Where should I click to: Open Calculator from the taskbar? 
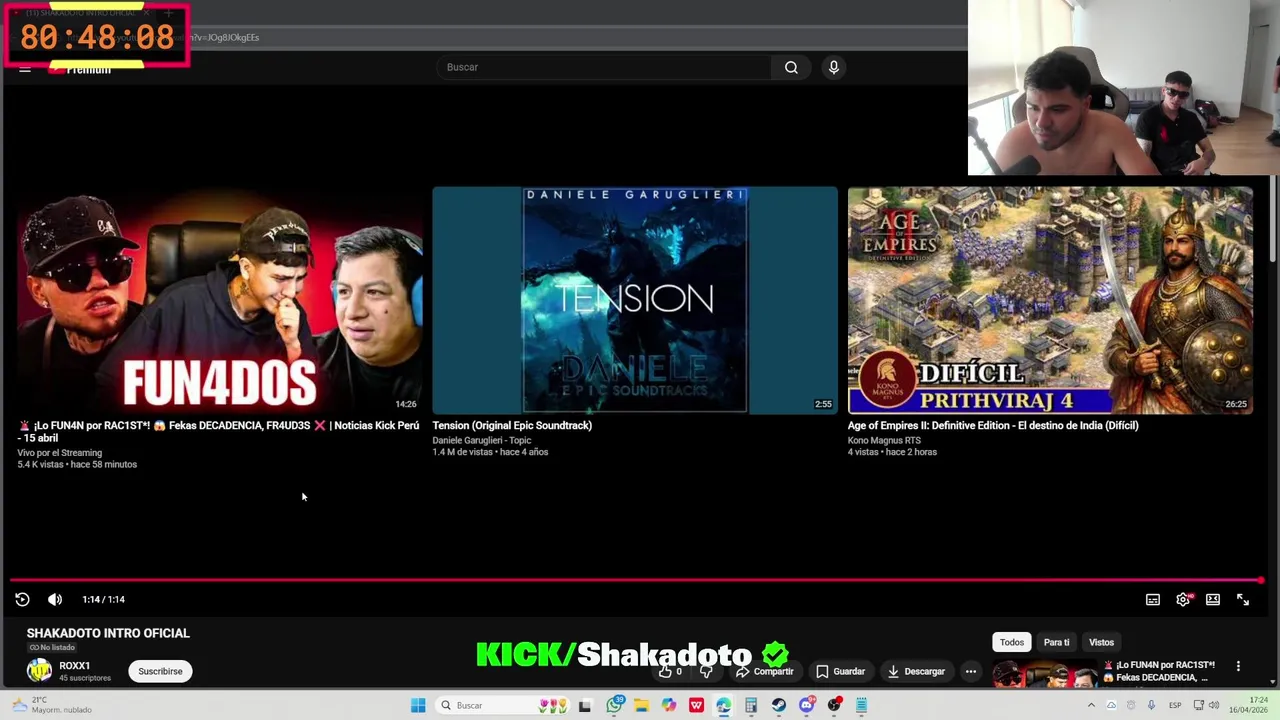coord(751,705)
